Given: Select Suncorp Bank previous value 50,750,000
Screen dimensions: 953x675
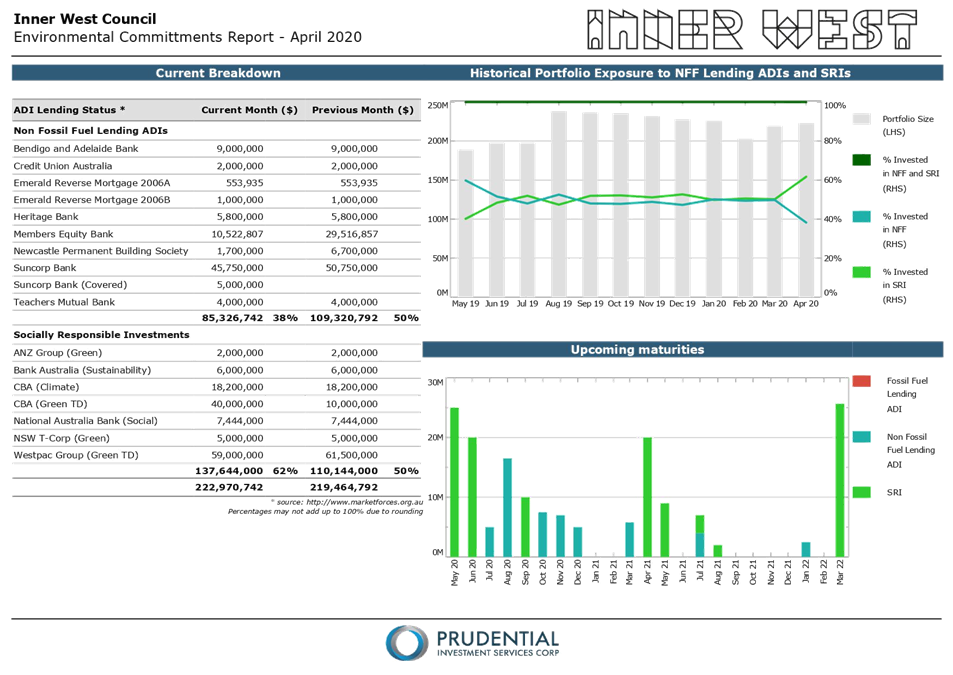Looking at the screenshot, I should [352, 268].
